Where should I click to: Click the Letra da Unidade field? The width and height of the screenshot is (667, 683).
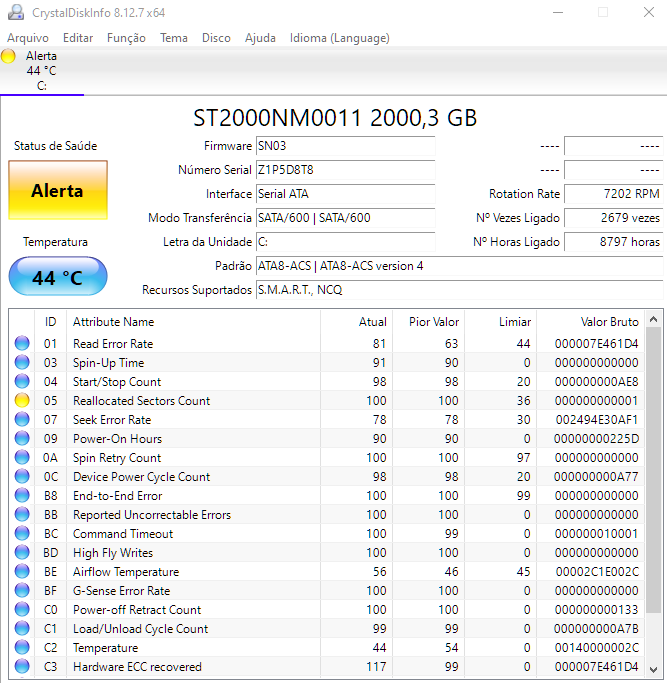pos(345,242)
